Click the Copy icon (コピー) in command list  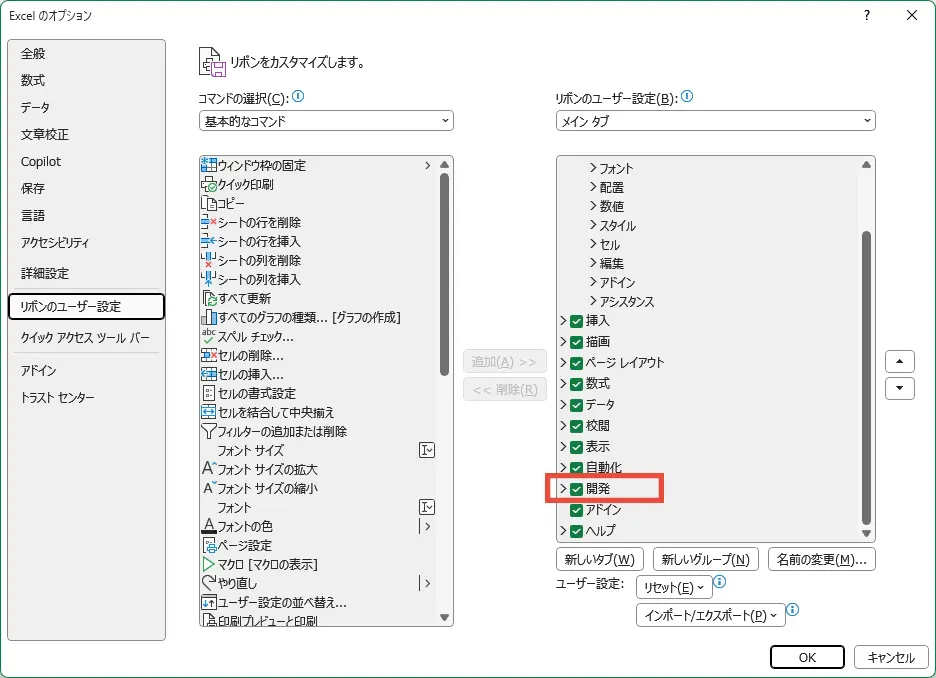[209, 204]
